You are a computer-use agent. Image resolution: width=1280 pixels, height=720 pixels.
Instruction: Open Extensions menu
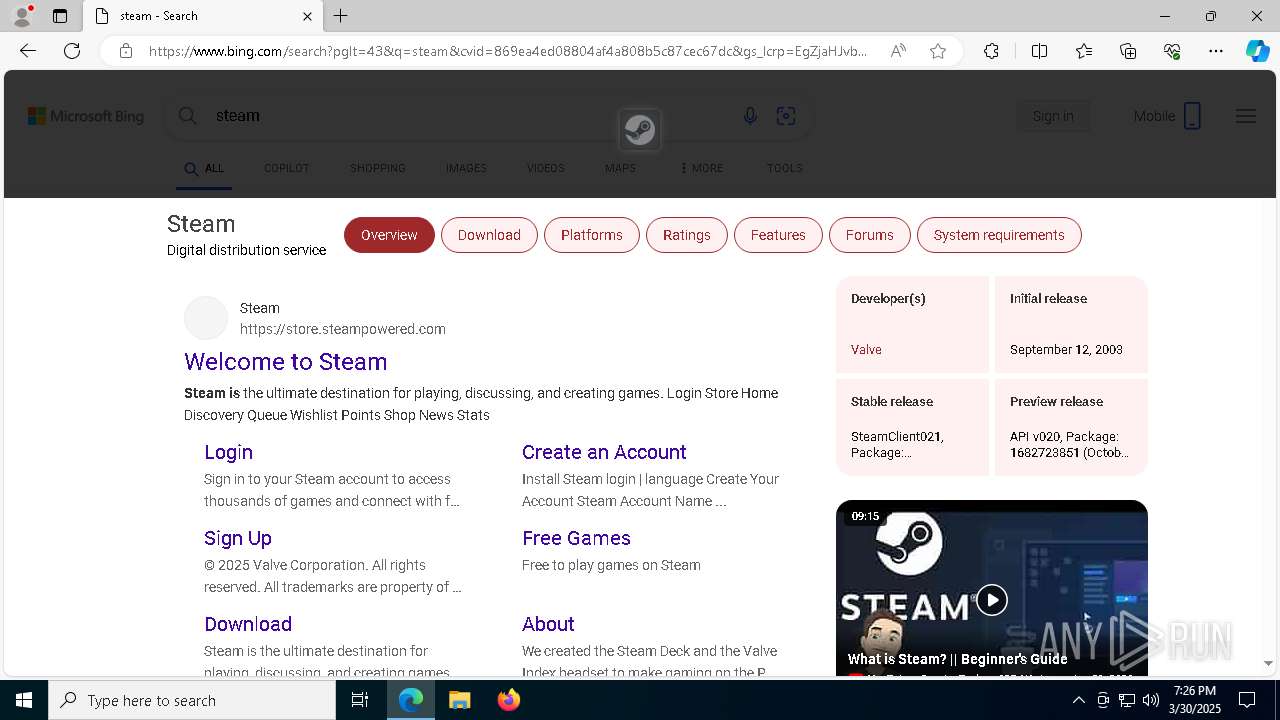(991, 51)
